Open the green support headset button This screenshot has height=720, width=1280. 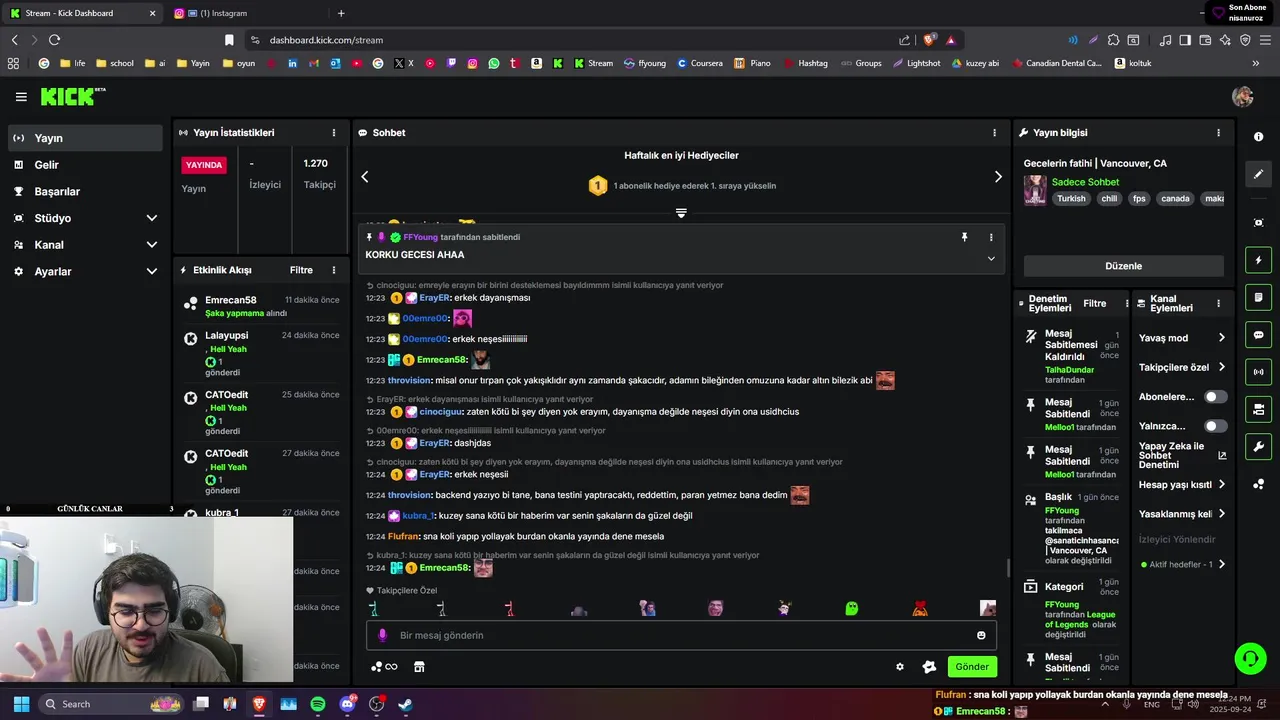1250,658
